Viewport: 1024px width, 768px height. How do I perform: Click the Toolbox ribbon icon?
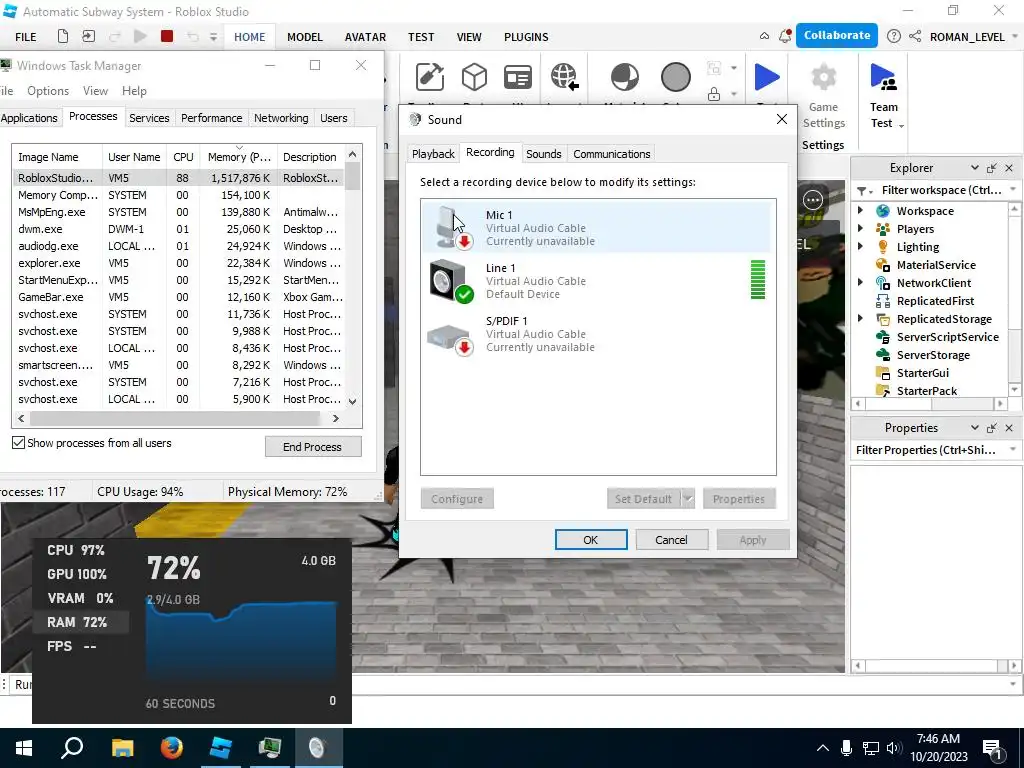click(430, 77)
